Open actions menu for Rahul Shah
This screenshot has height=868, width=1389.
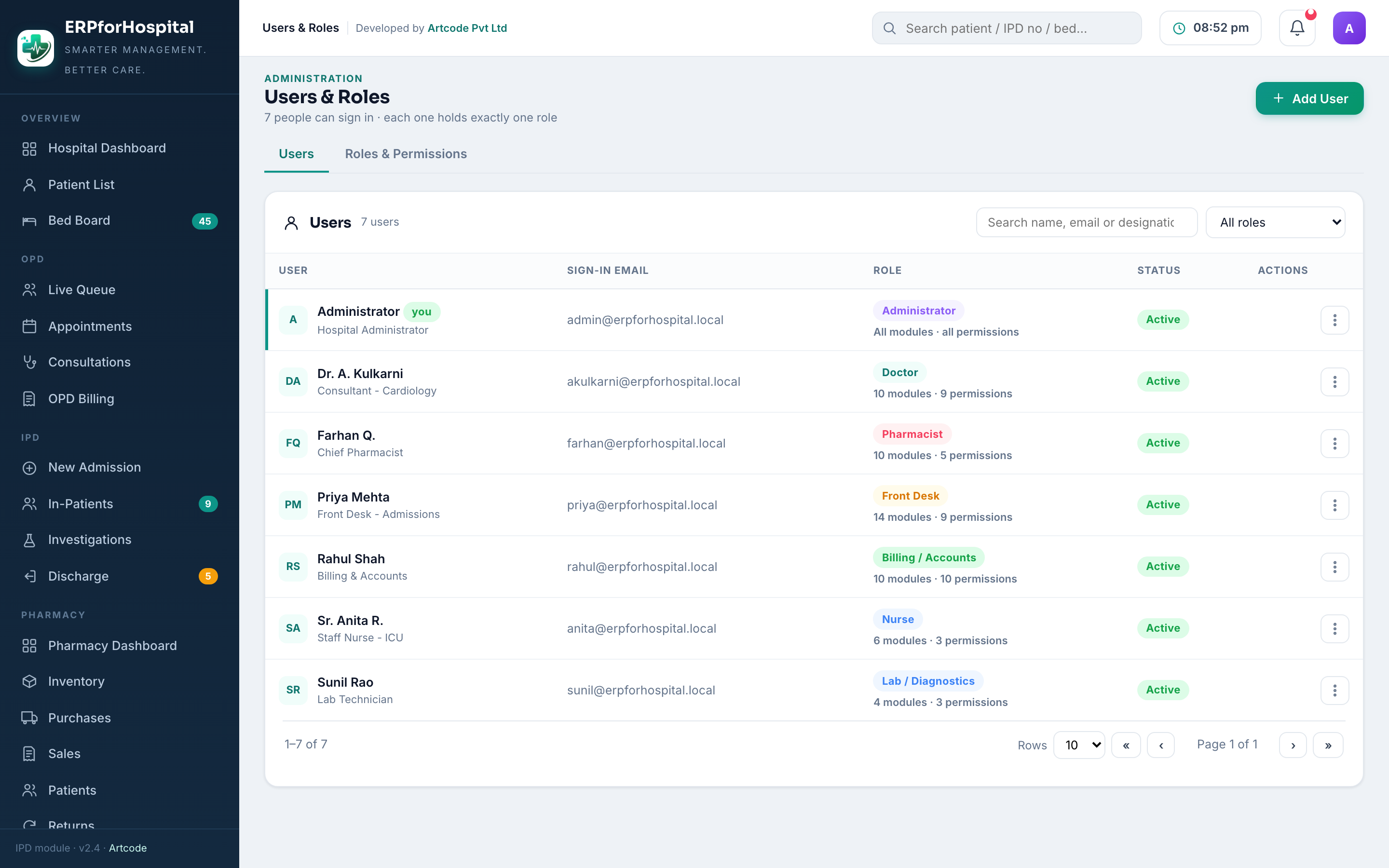(x=1335, y=567)
